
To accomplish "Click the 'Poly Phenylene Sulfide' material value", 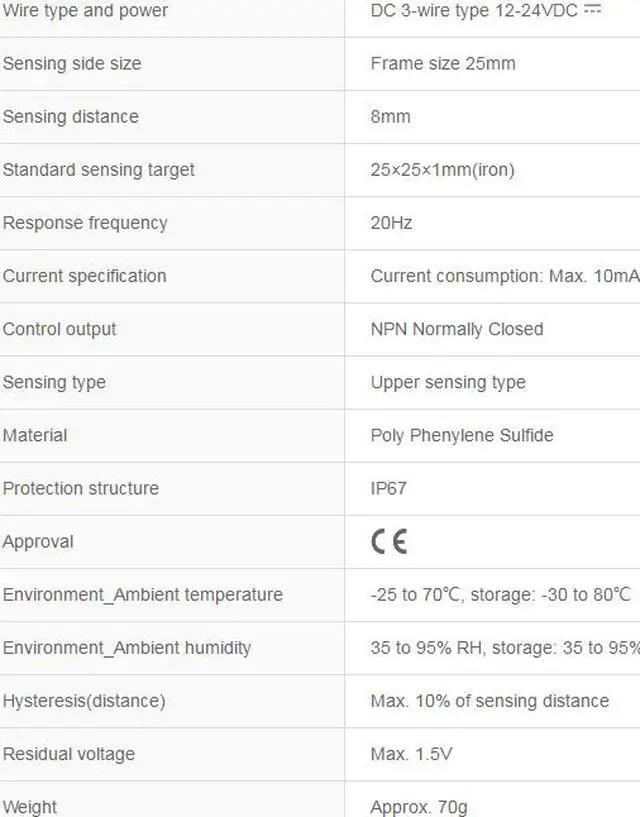I will click(x=462, y=434).
